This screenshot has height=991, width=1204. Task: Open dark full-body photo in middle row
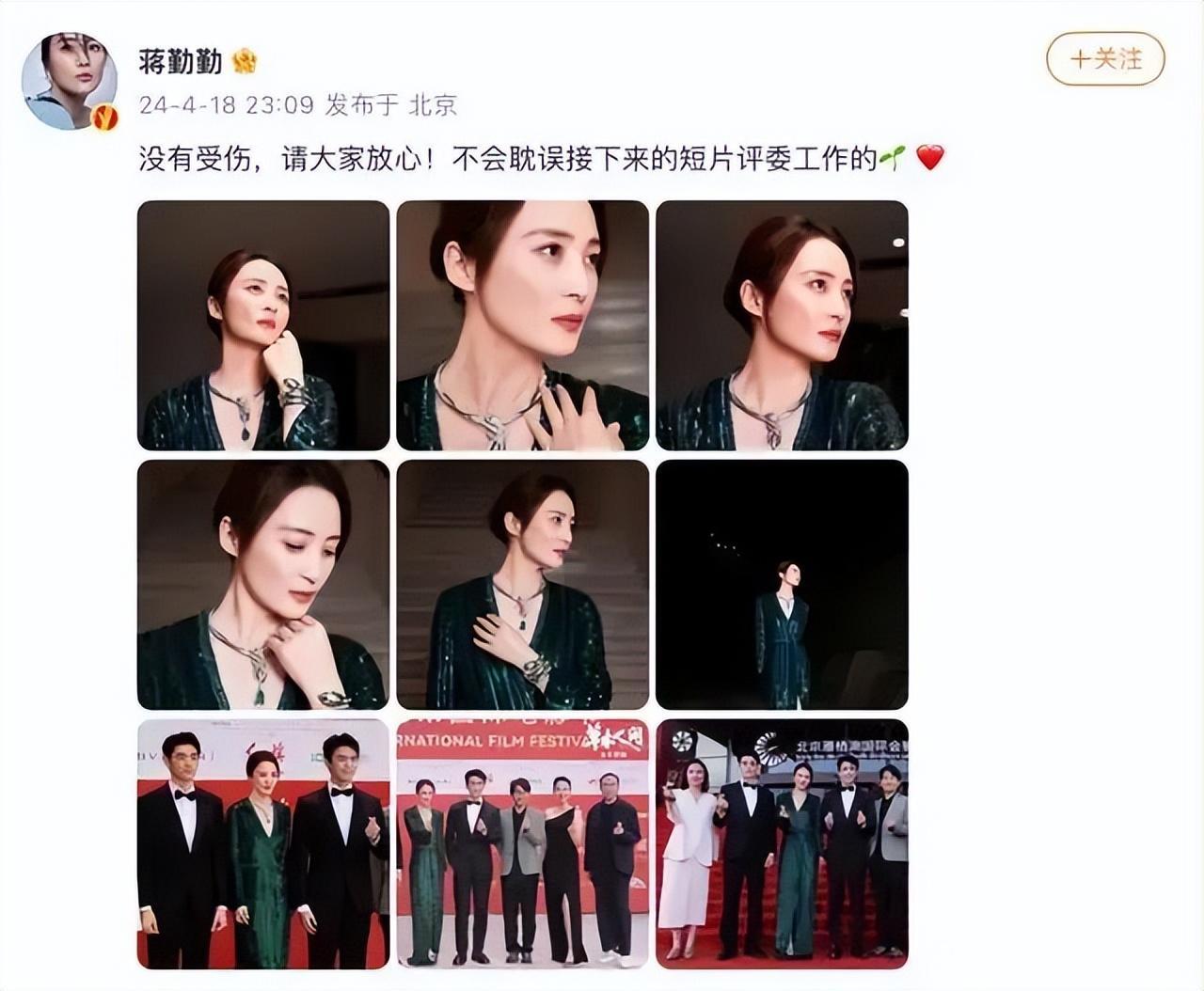click(x=782, y=584)
